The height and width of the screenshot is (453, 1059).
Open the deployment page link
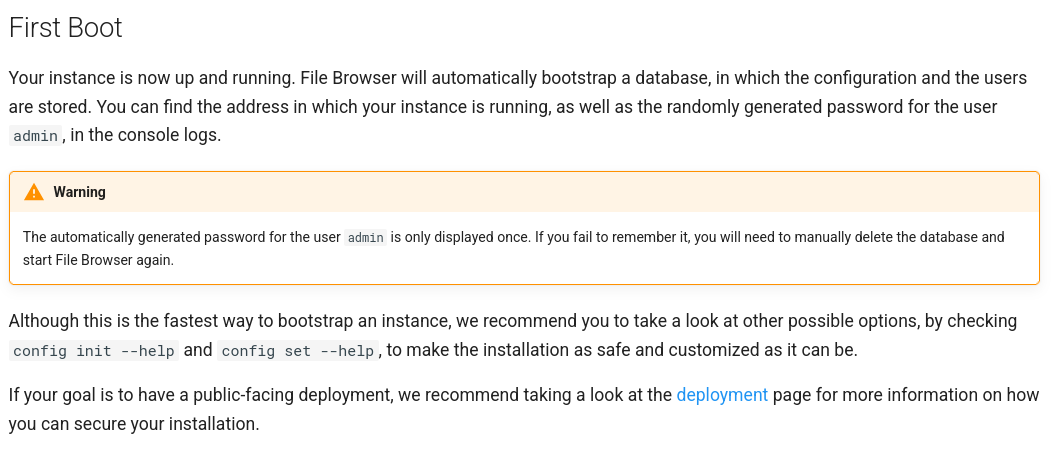pyautogui.click(x=722, y=395)
